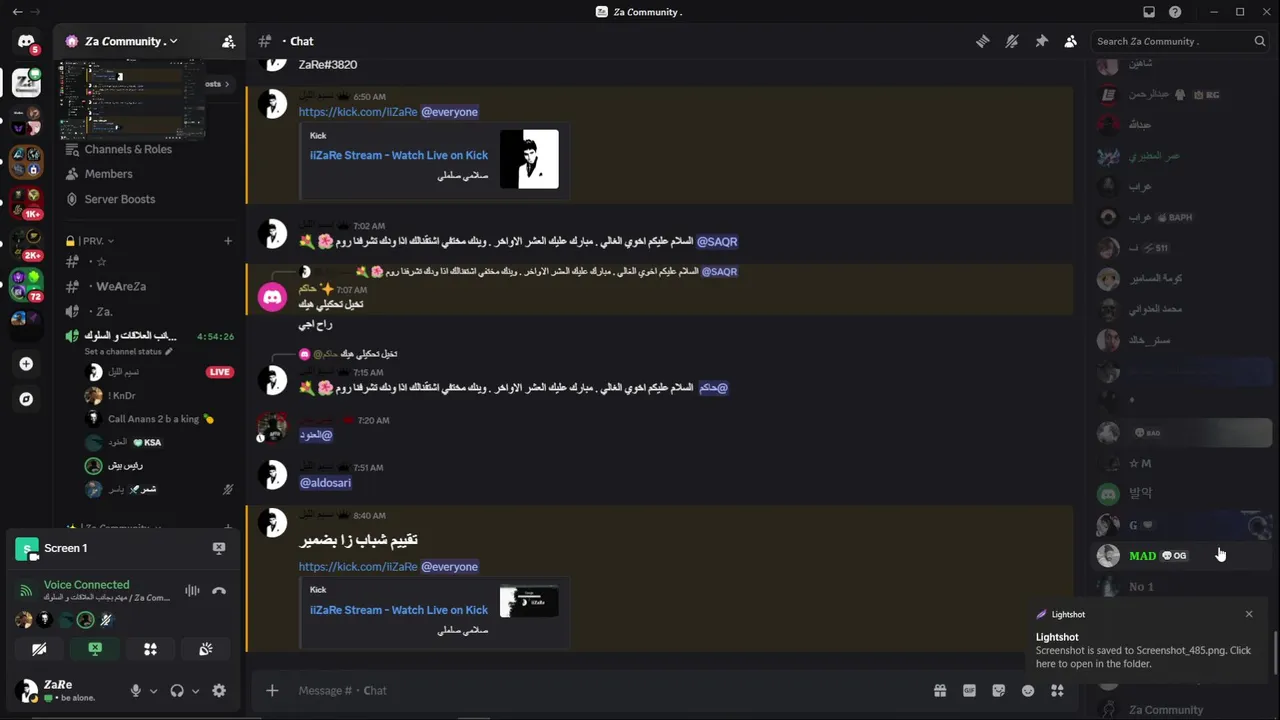Turn on the camera in the voice panel
Image resolution: width=1280 pixels, height=720 pixels.
[x=39, y=649]
